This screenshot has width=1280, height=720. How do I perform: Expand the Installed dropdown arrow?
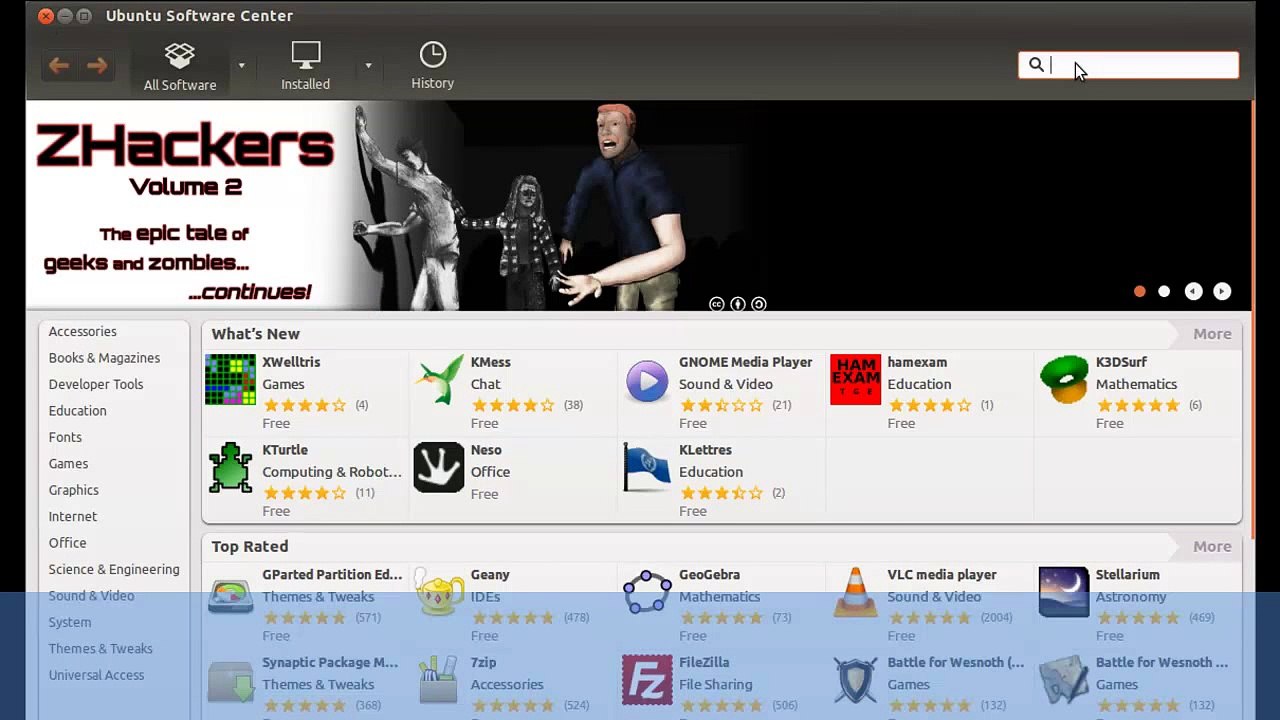[368, 66]
